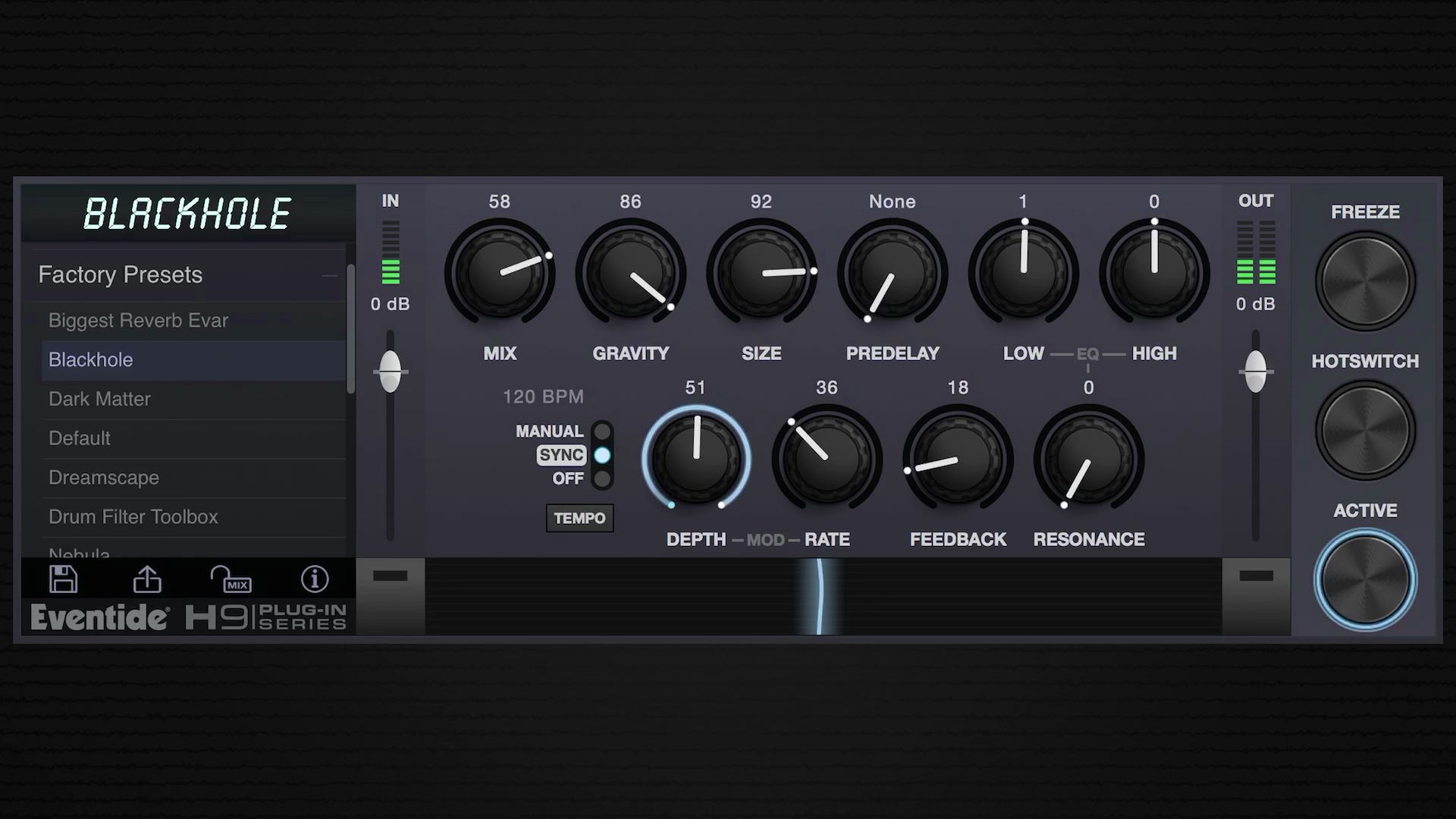Select SYNC tempo mode radio
Screen dimensions: 1456x819
602,455
